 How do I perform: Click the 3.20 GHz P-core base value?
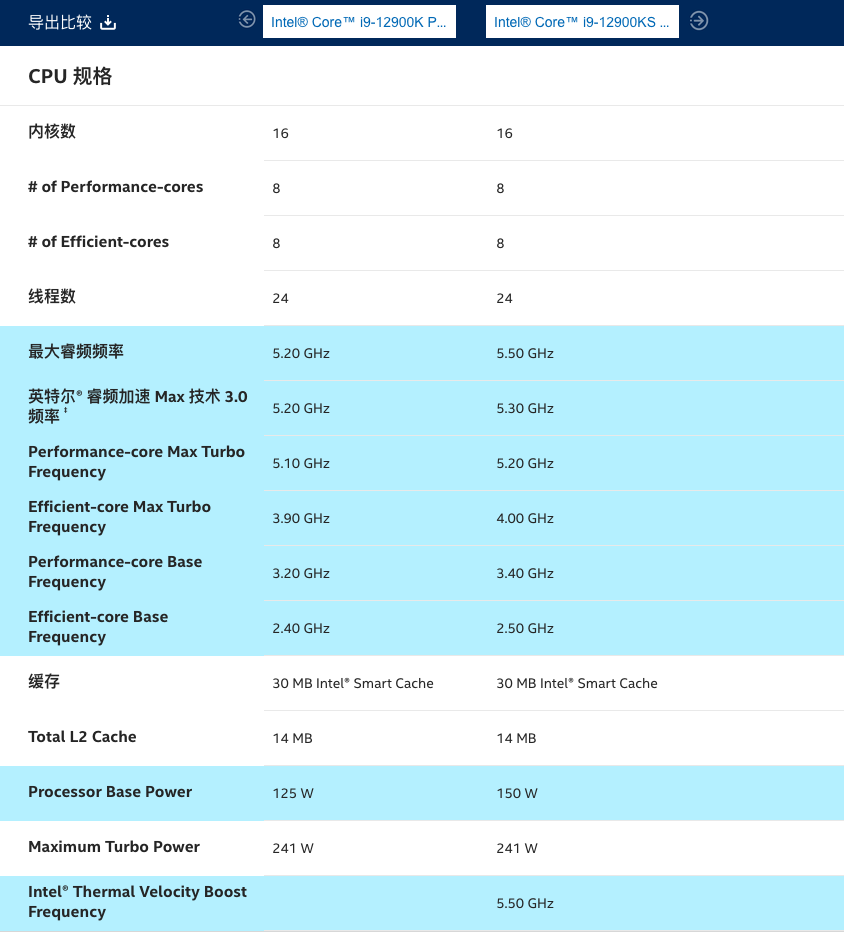(x=301, y=574)
